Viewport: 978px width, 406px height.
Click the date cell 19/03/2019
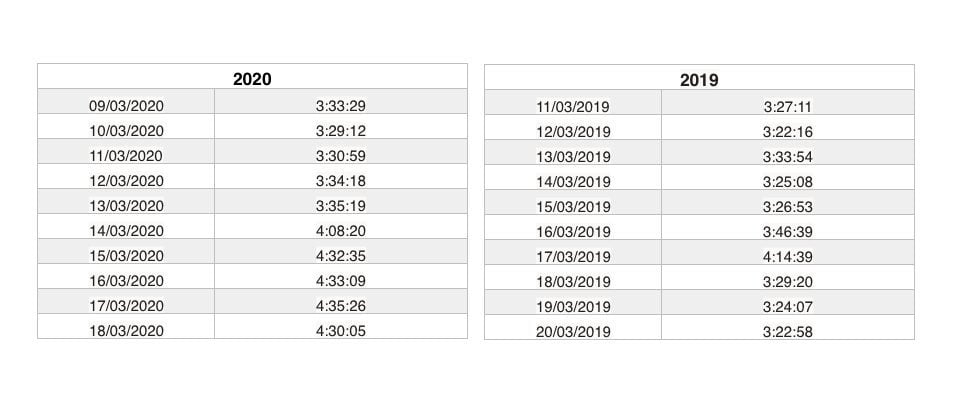(573, 302)
